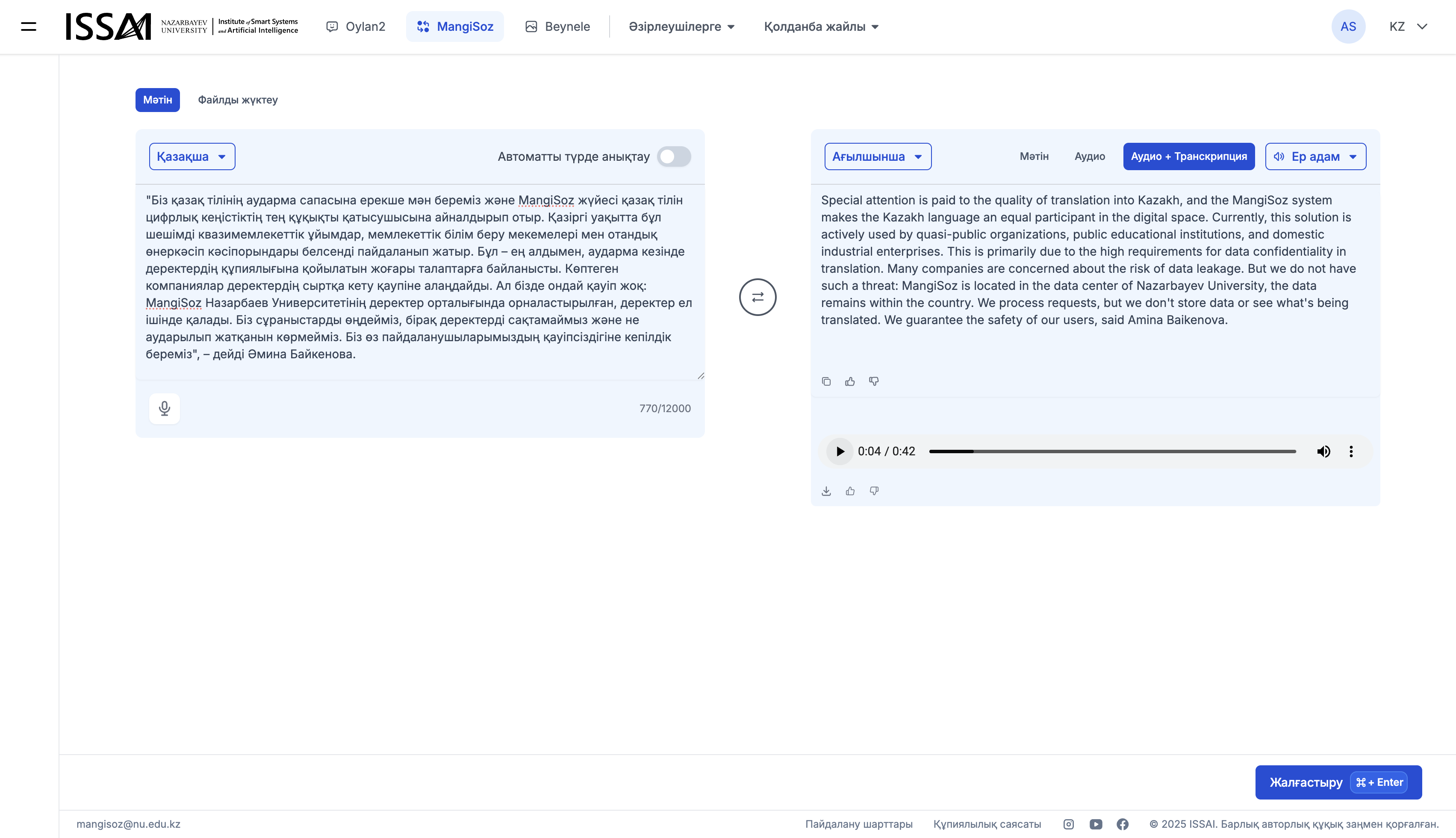Select Аудио + Транскрипция output mode

tap(1188, 156)
